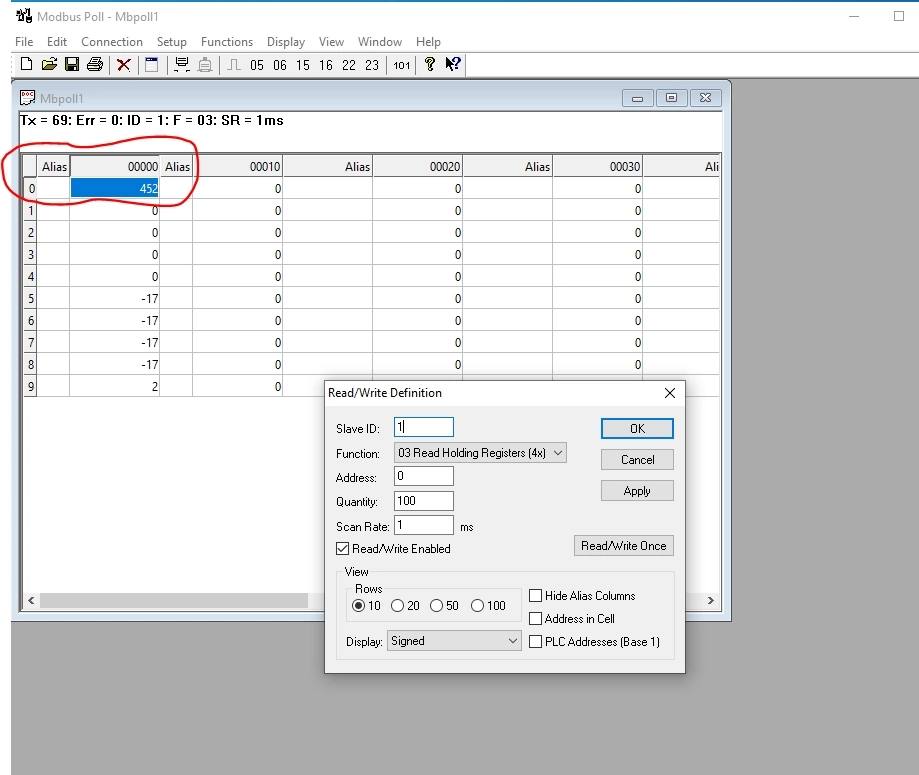Click the Apply button

[637, 491]
